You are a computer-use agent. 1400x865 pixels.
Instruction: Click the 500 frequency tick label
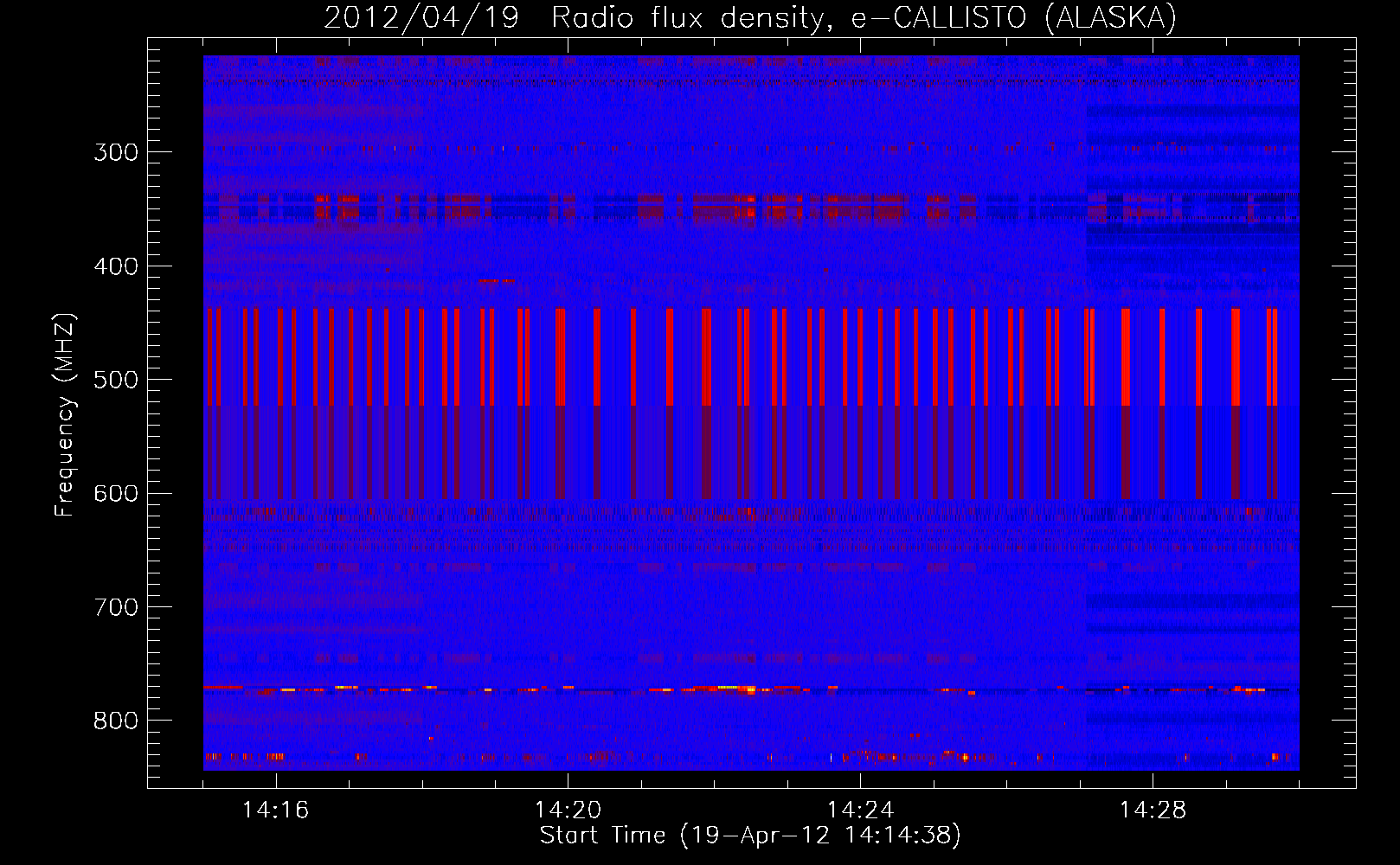click(x=116, y=380)
